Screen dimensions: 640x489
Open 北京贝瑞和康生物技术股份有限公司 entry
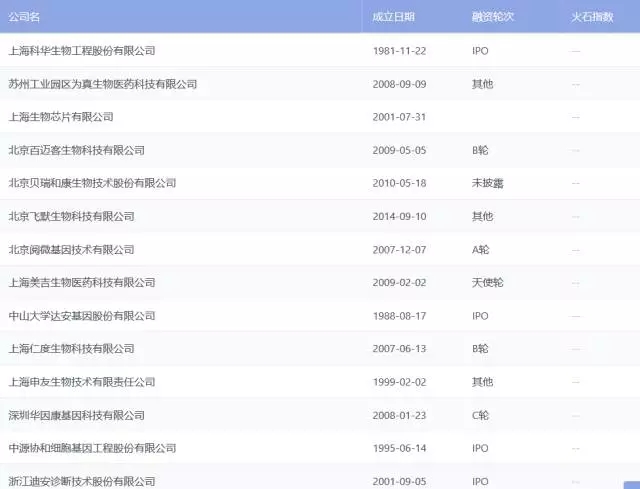(x=92, y=183)
